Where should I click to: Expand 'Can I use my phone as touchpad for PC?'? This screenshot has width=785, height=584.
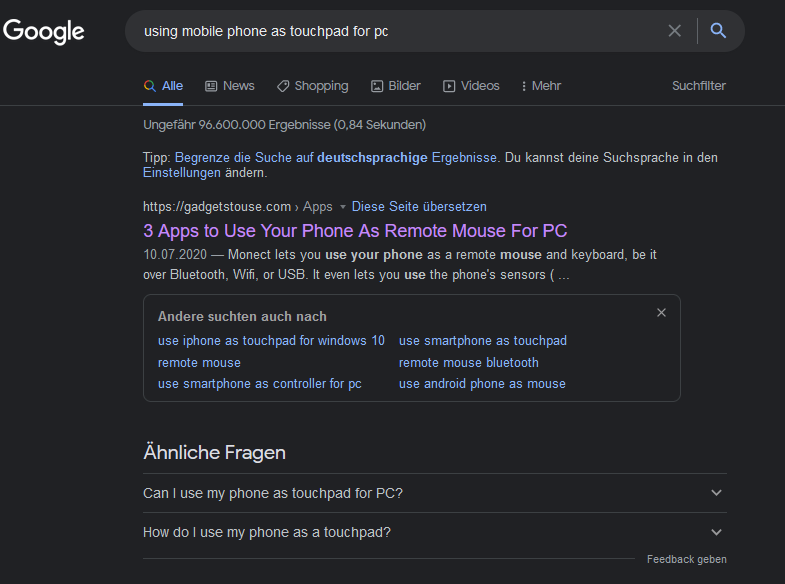[435, 493]
